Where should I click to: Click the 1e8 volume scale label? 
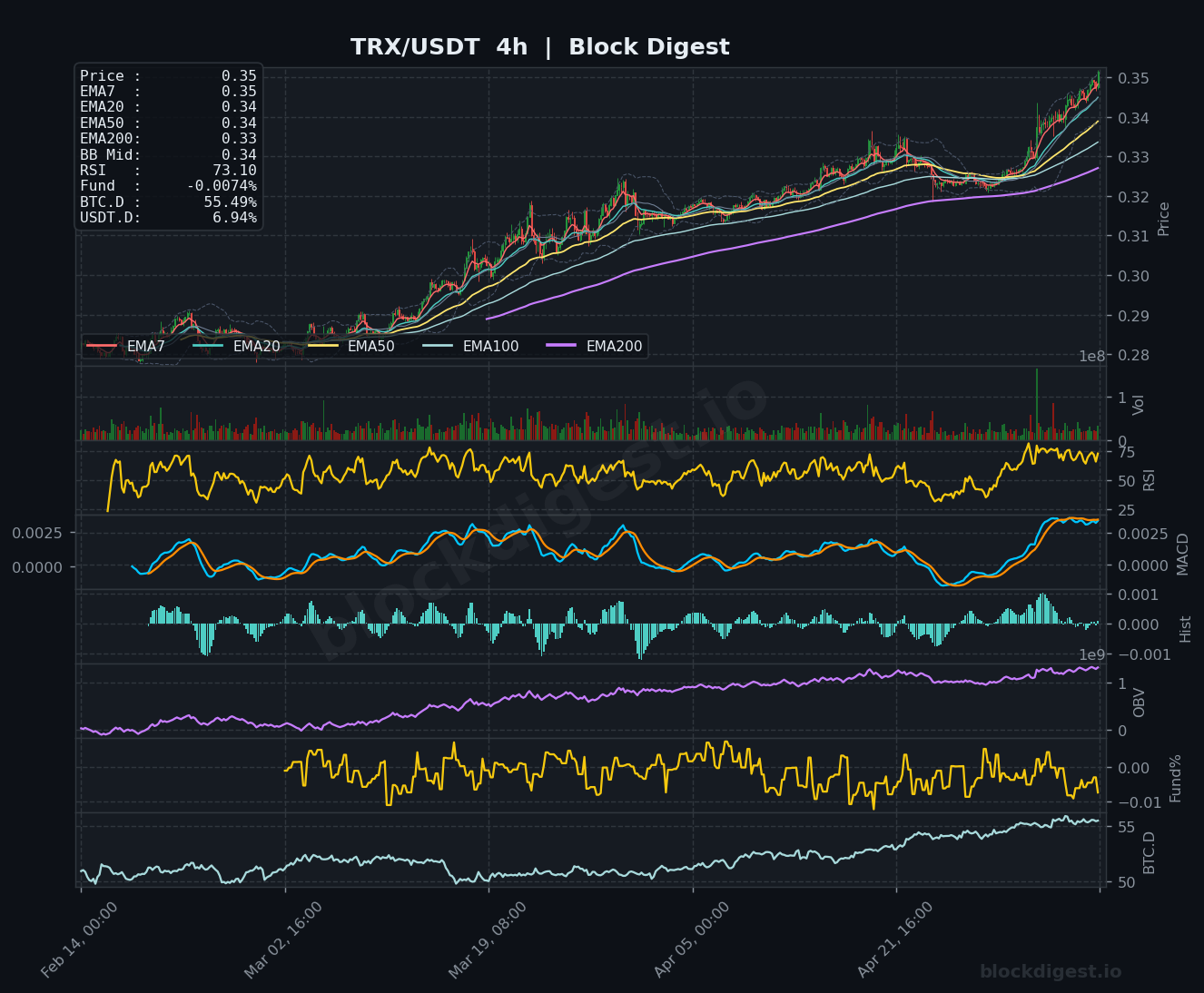[x=1091, y=356]
